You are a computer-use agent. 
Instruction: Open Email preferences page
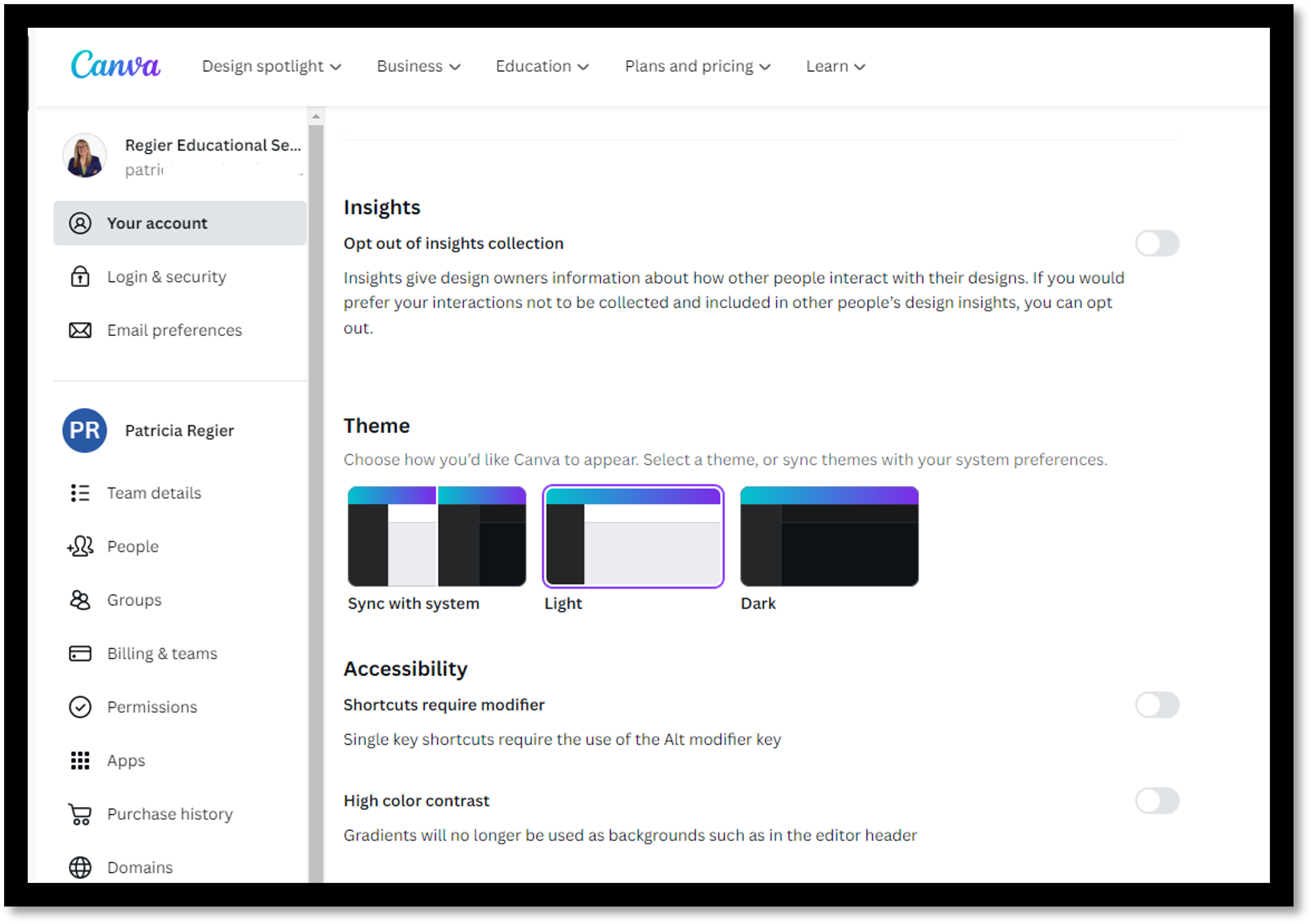(x=180, y=330)
